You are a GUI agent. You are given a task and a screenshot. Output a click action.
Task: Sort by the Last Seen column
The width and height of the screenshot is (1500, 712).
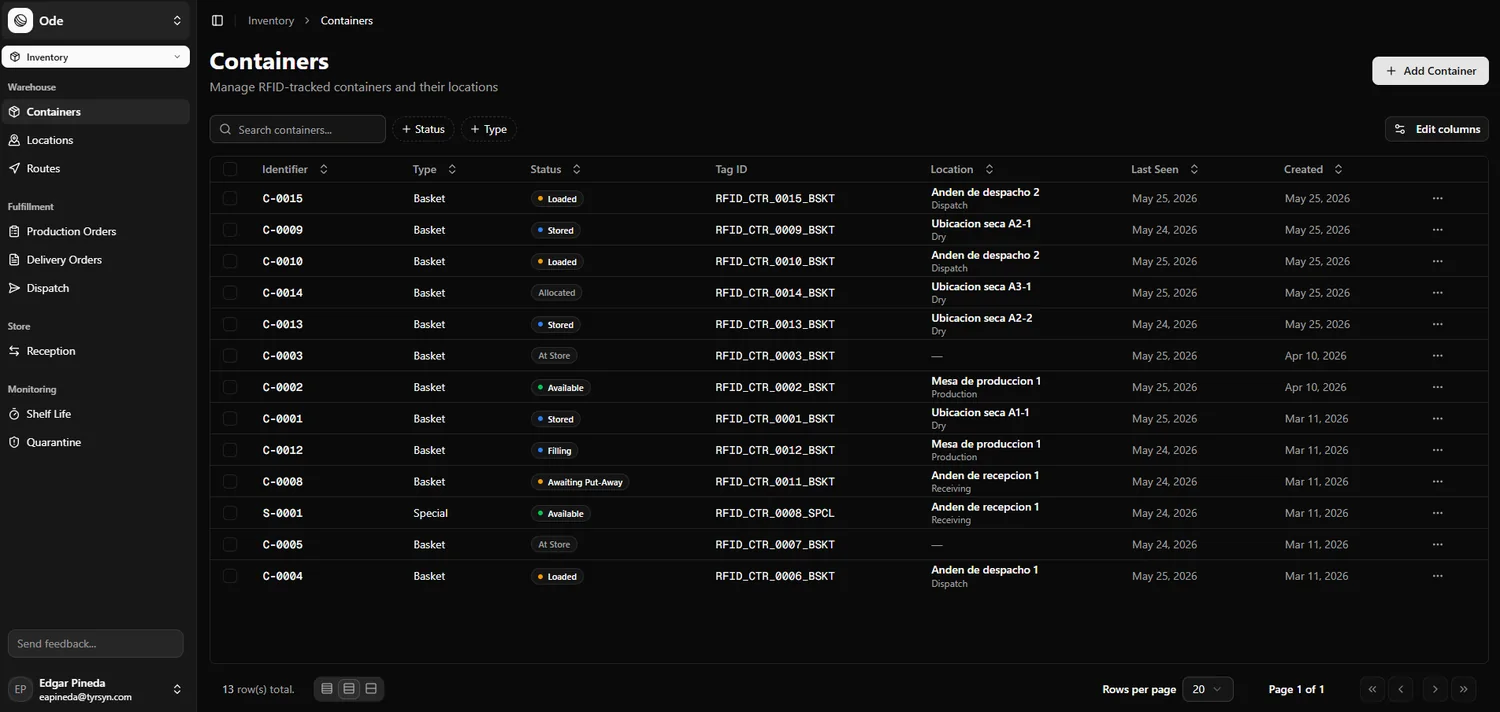tap(1165, 169)
